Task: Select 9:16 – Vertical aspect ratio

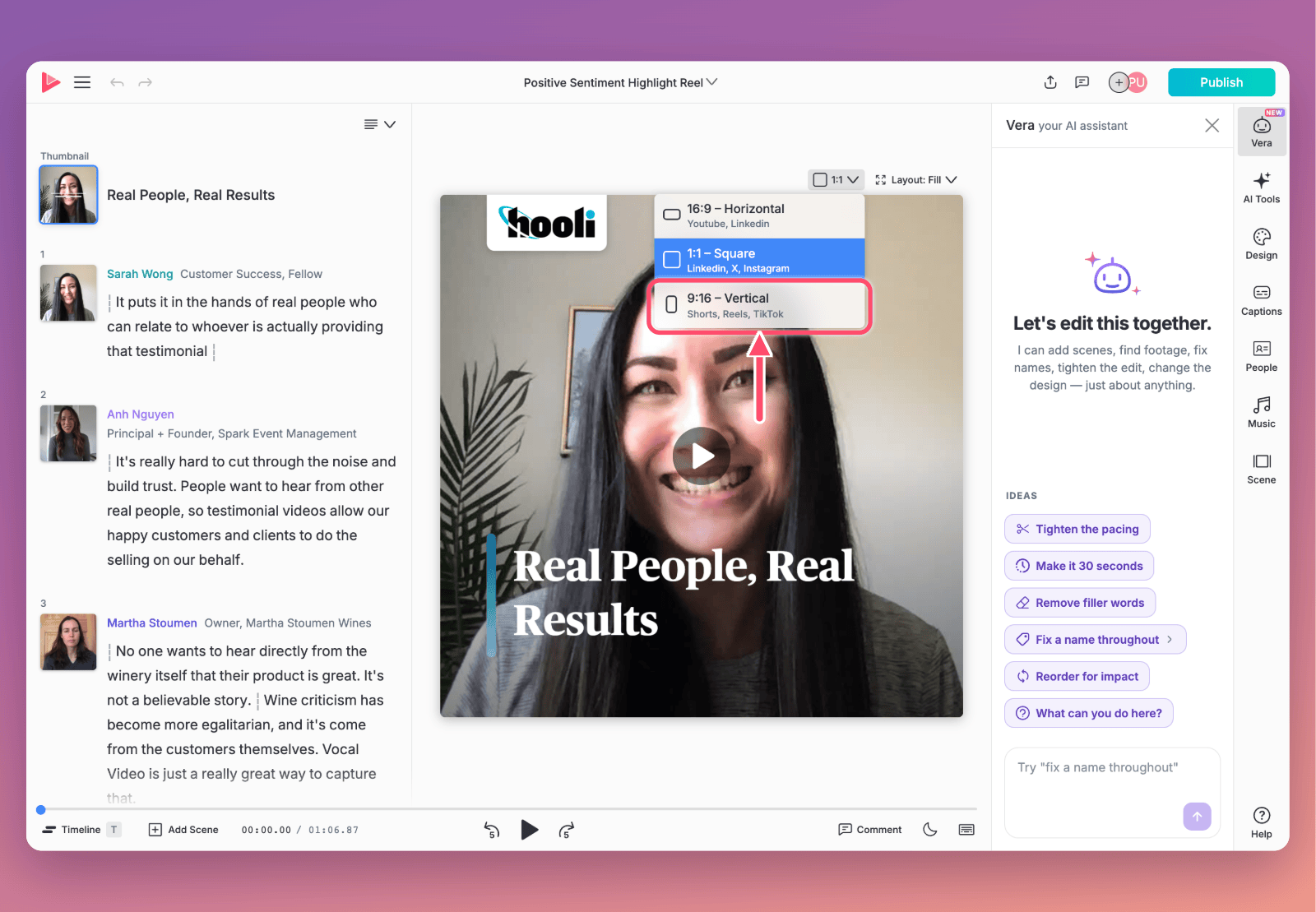Action: [x=759, y=306]
